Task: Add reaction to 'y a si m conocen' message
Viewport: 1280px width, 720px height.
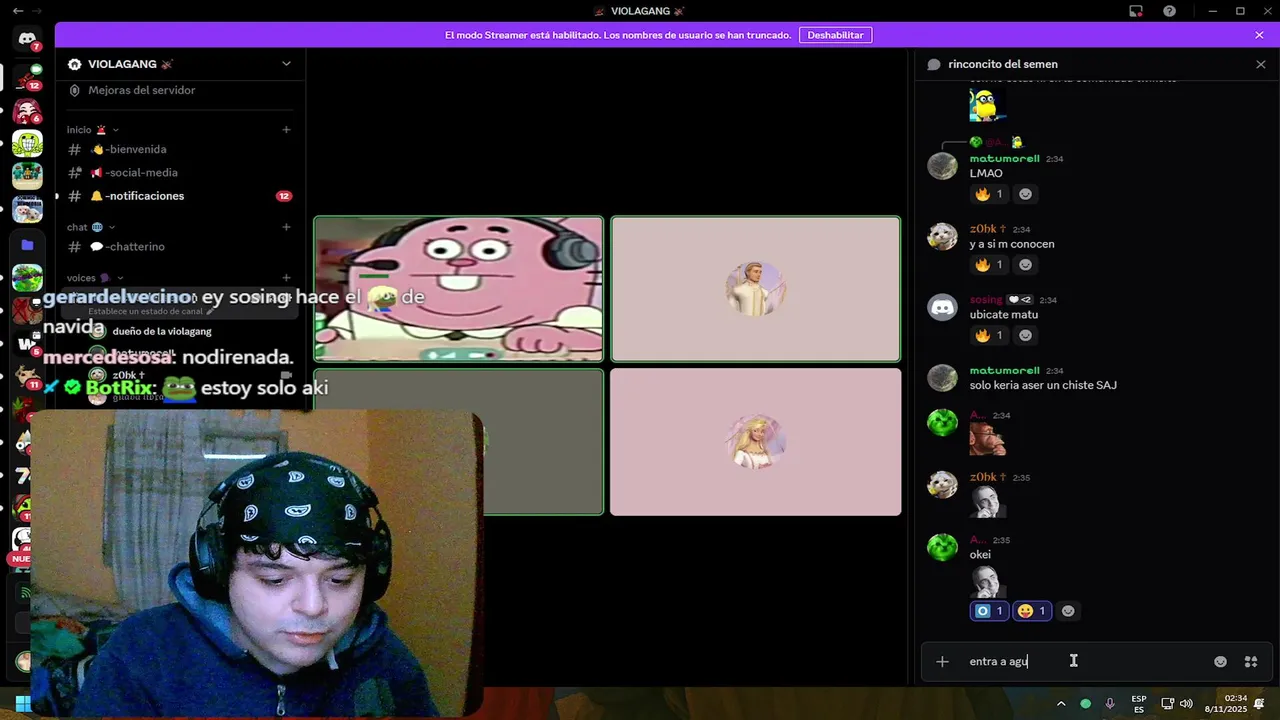Action: [x=1025, y=265]
